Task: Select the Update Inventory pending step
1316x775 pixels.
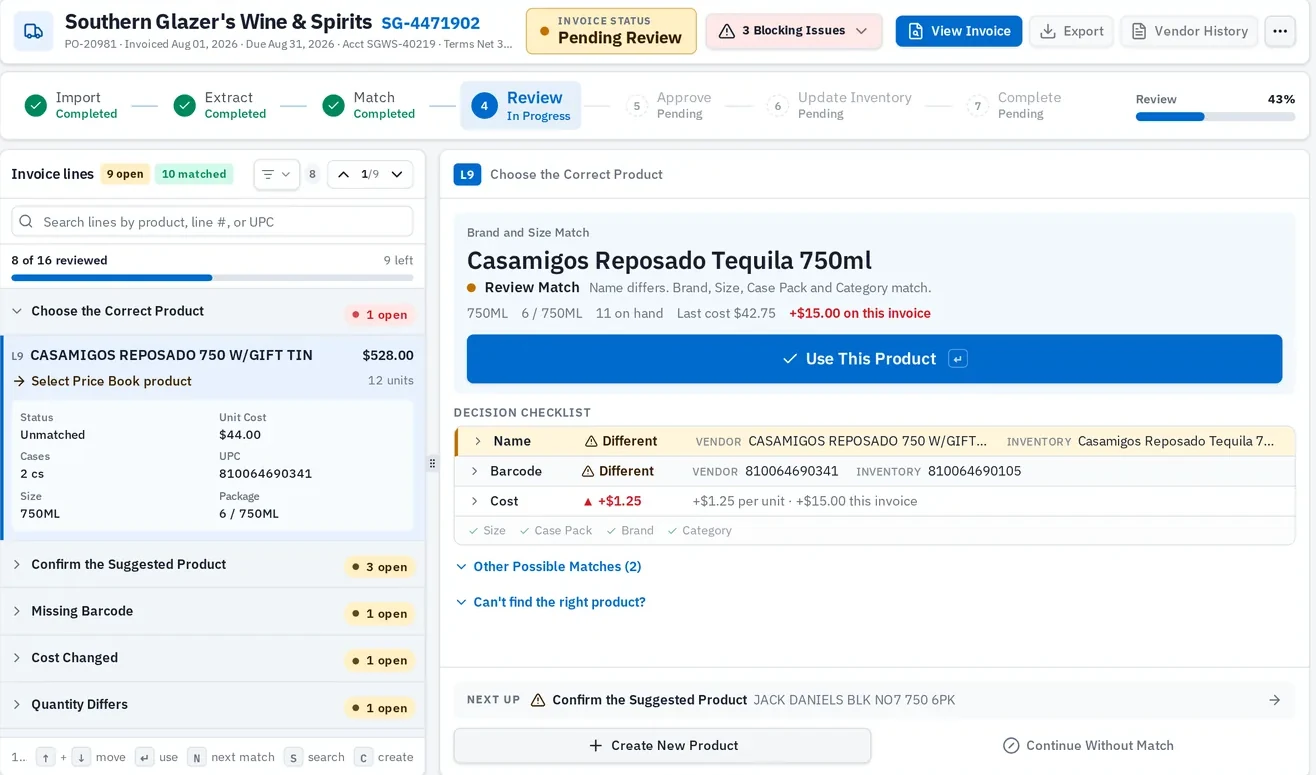Action: point(839,105)
